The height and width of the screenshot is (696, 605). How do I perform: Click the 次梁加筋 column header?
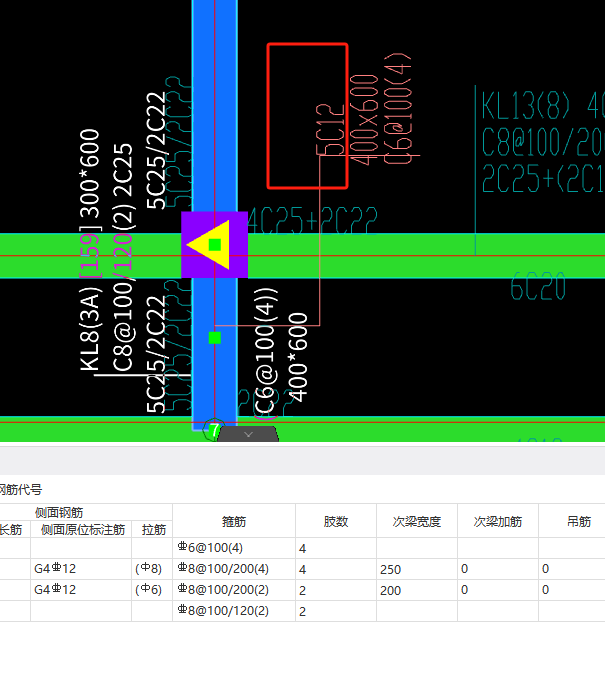(498, 522)
